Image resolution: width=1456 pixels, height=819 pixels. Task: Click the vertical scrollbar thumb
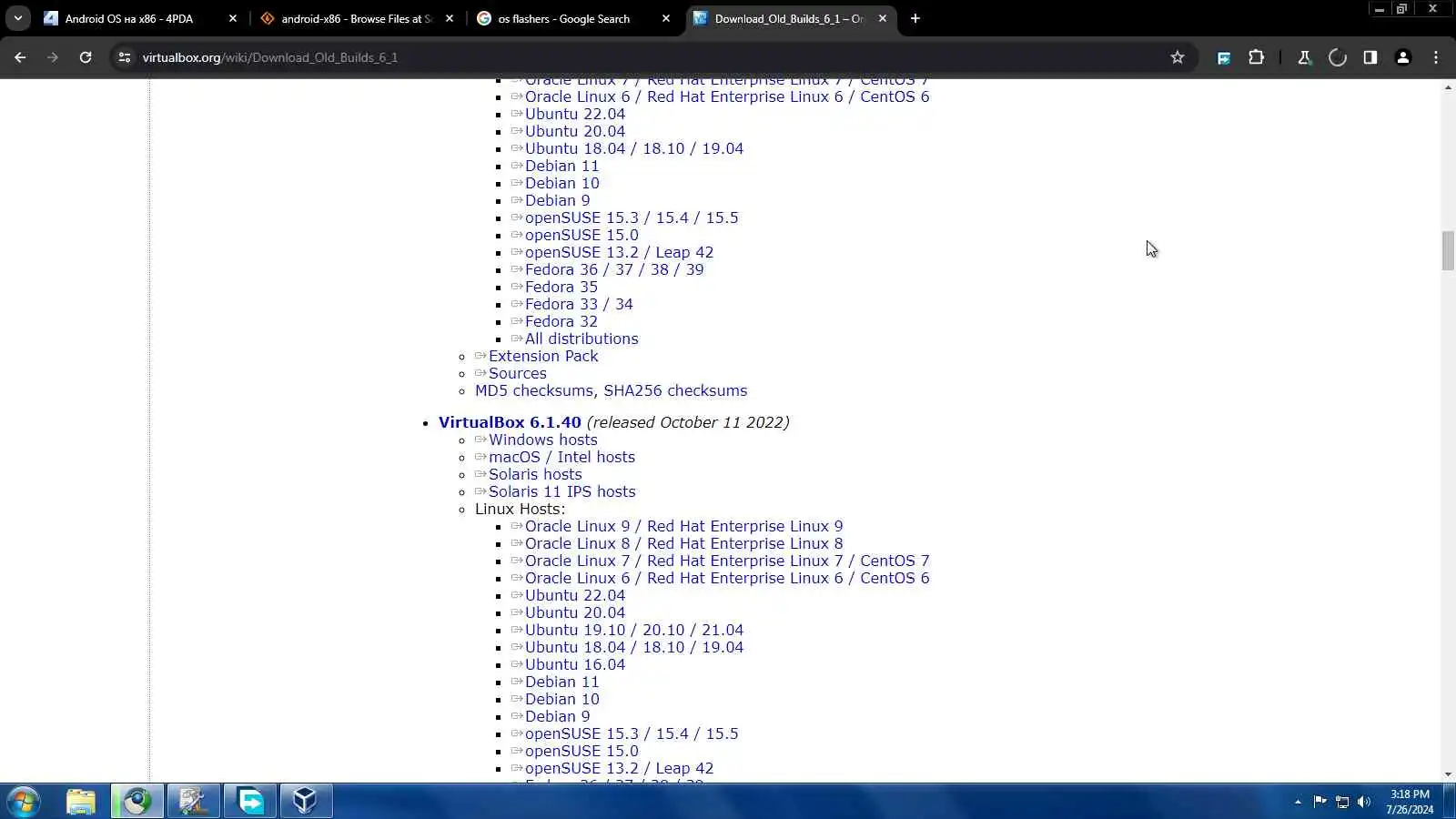[1448, 251]
